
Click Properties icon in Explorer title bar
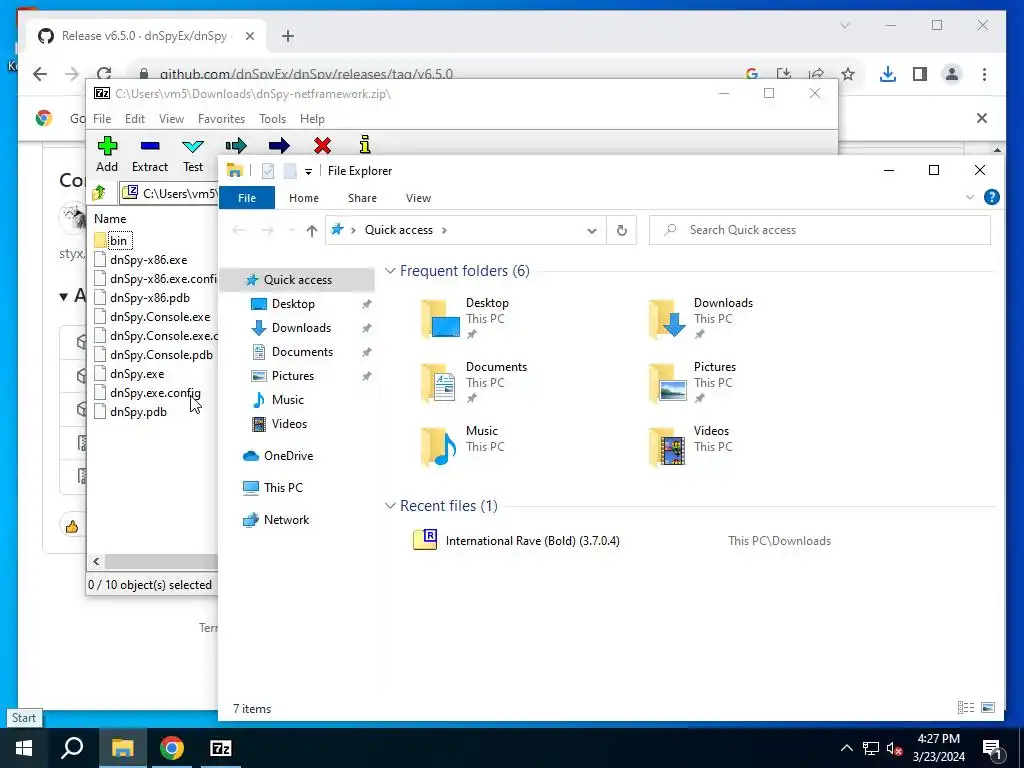click(x=268, y=171)
